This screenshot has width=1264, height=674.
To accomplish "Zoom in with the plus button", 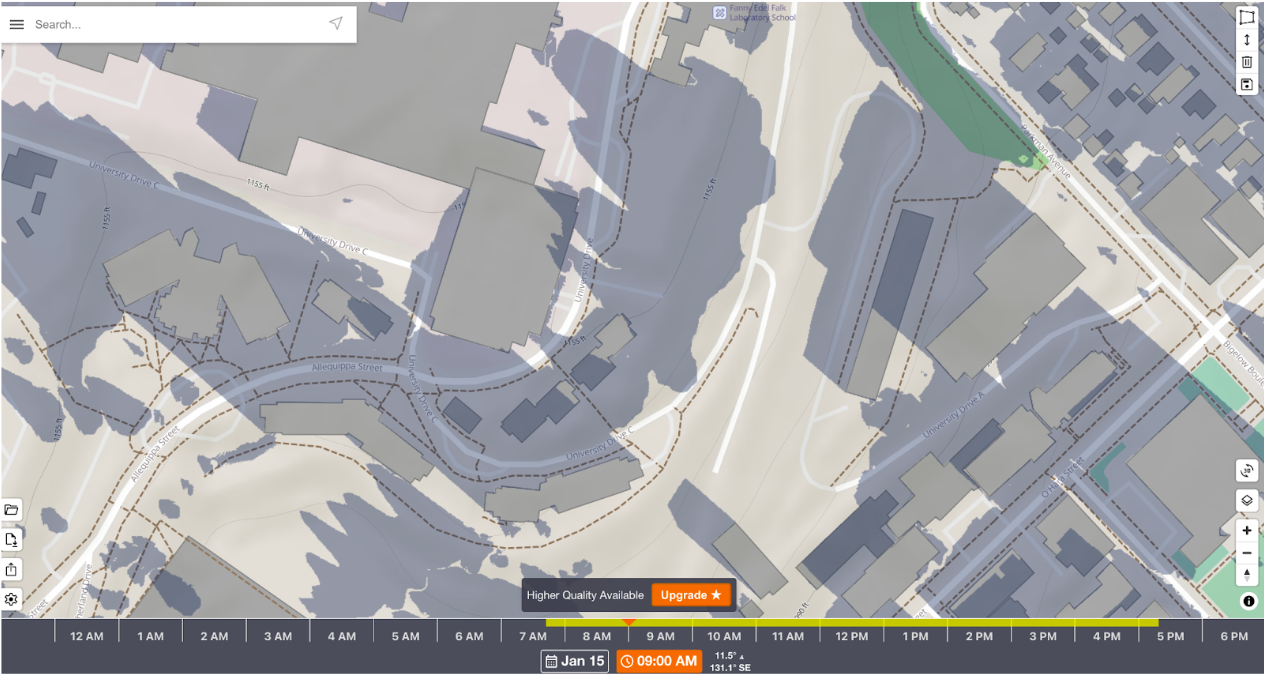I will pyautogui.click(x=1246, y=531).
